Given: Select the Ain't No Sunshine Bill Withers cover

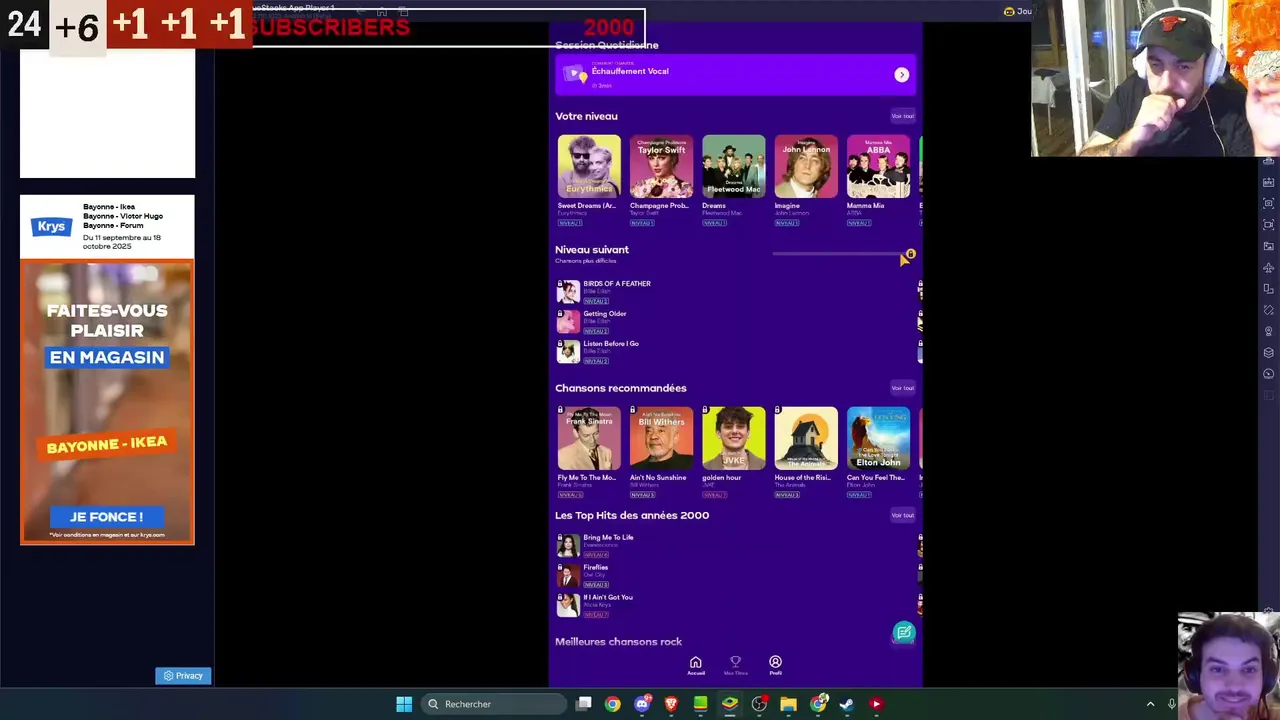Looking at the screenshot, I should pyautogui.click(x=661, y=438).
